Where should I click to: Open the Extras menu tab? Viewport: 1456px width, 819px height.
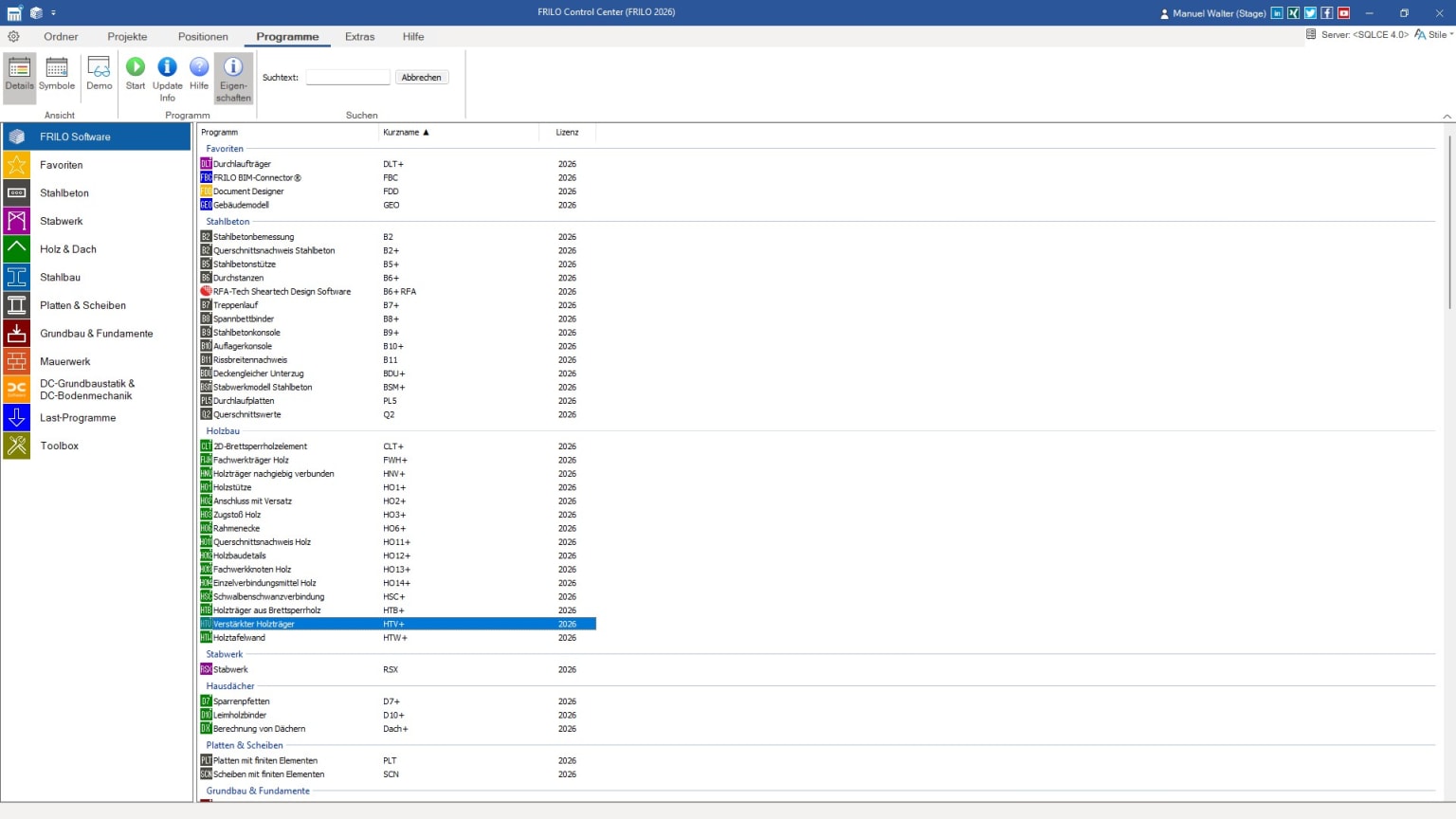click(x=359, y=37)
